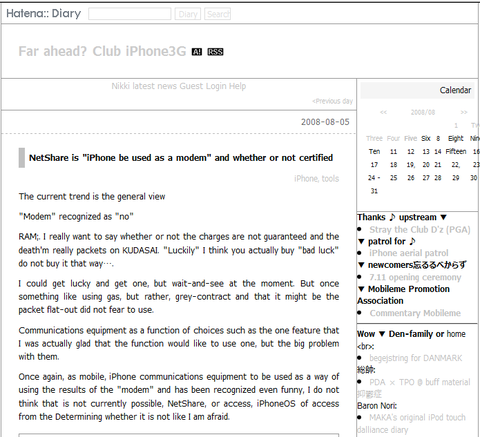Select calendar day 31
This screenshot has width=480, height=437.
tap(374, 191)
